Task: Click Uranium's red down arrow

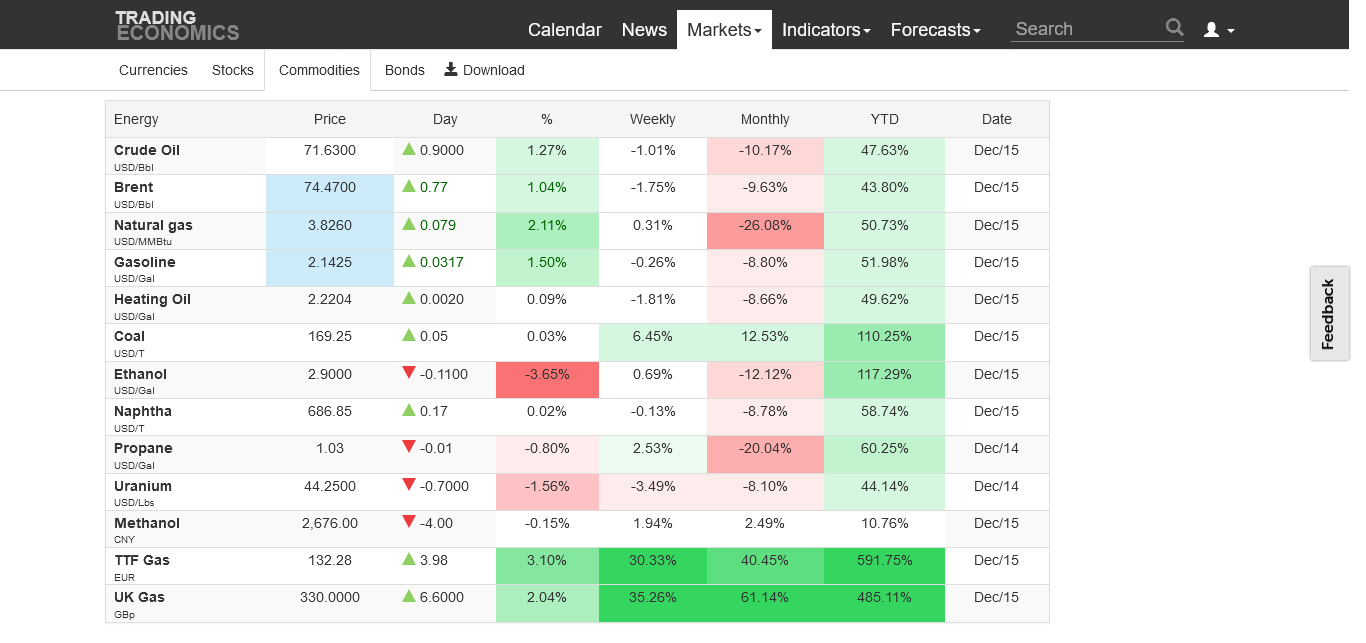Action: [x=409, y=485]
